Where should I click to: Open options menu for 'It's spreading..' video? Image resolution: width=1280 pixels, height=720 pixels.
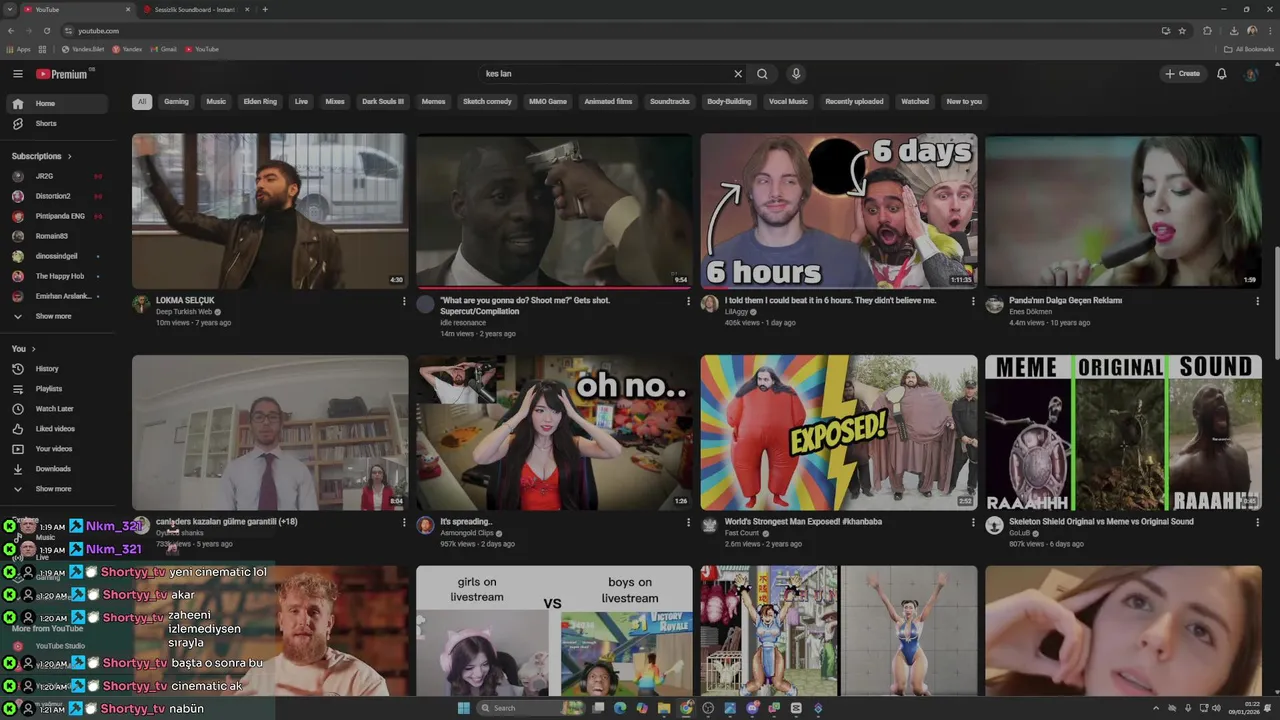coord(688,522)
